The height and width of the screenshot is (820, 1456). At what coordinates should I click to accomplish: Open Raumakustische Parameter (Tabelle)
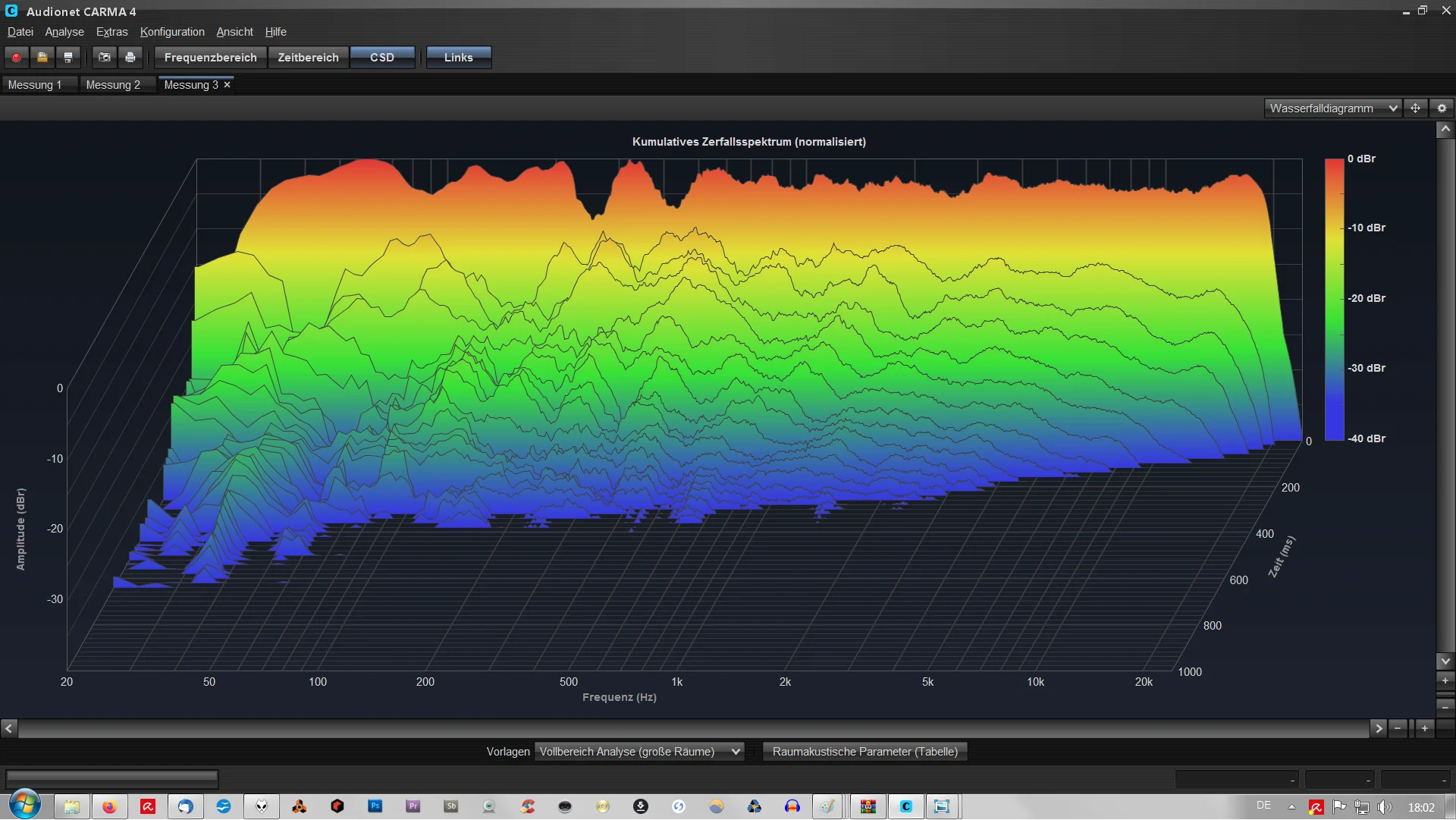point(865,752)
